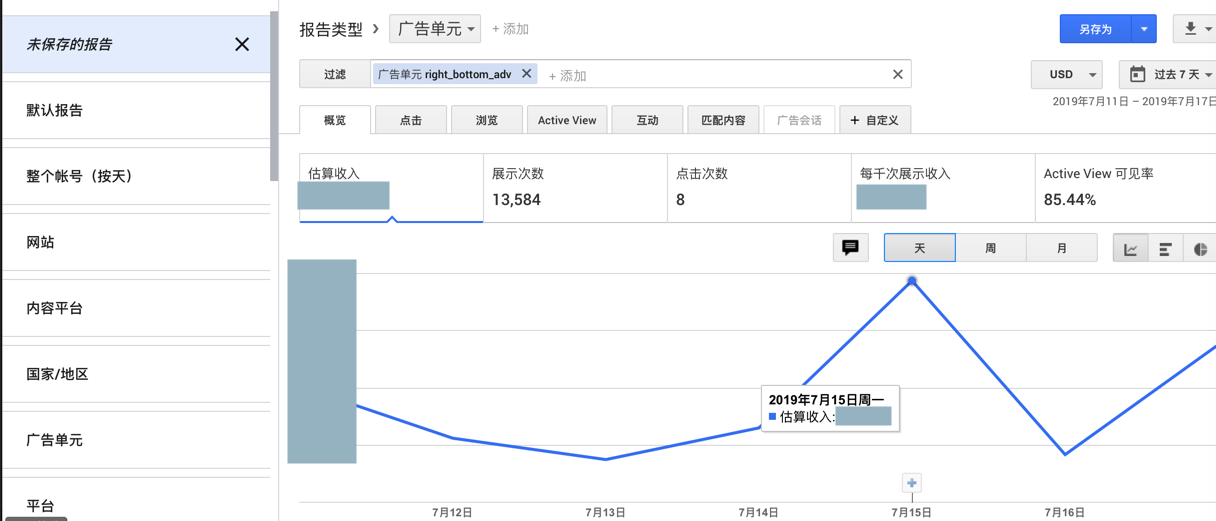
Task: Toggle daily 天 granularity
Action: 919,248
